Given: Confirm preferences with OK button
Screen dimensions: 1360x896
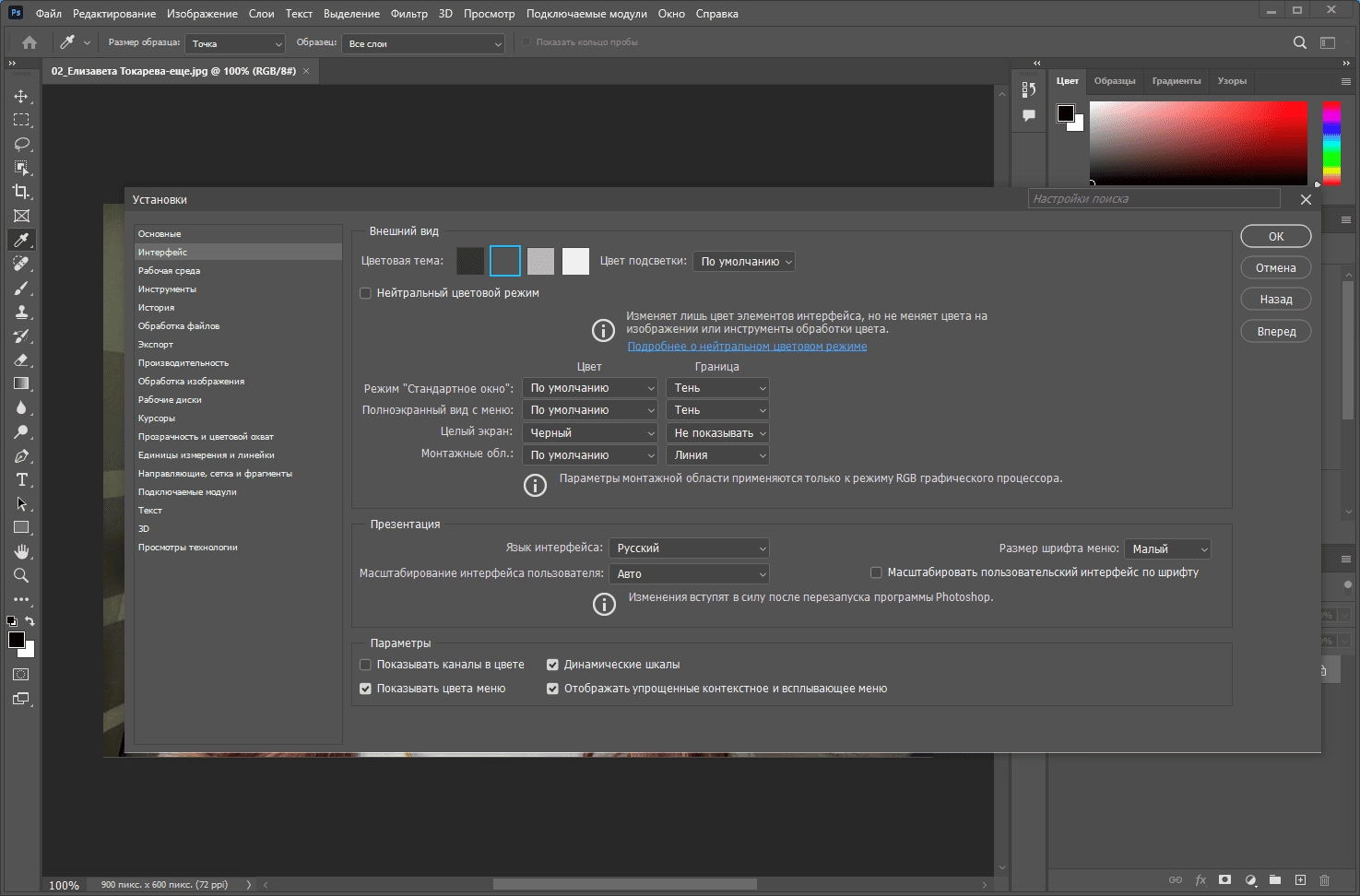Looking at the screenshot, I should [x=1276, y=237].
